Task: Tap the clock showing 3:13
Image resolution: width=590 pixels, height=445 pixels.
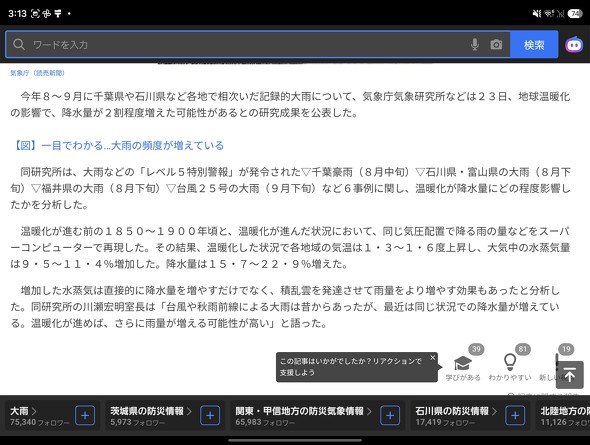Action: tap(17, 14)
